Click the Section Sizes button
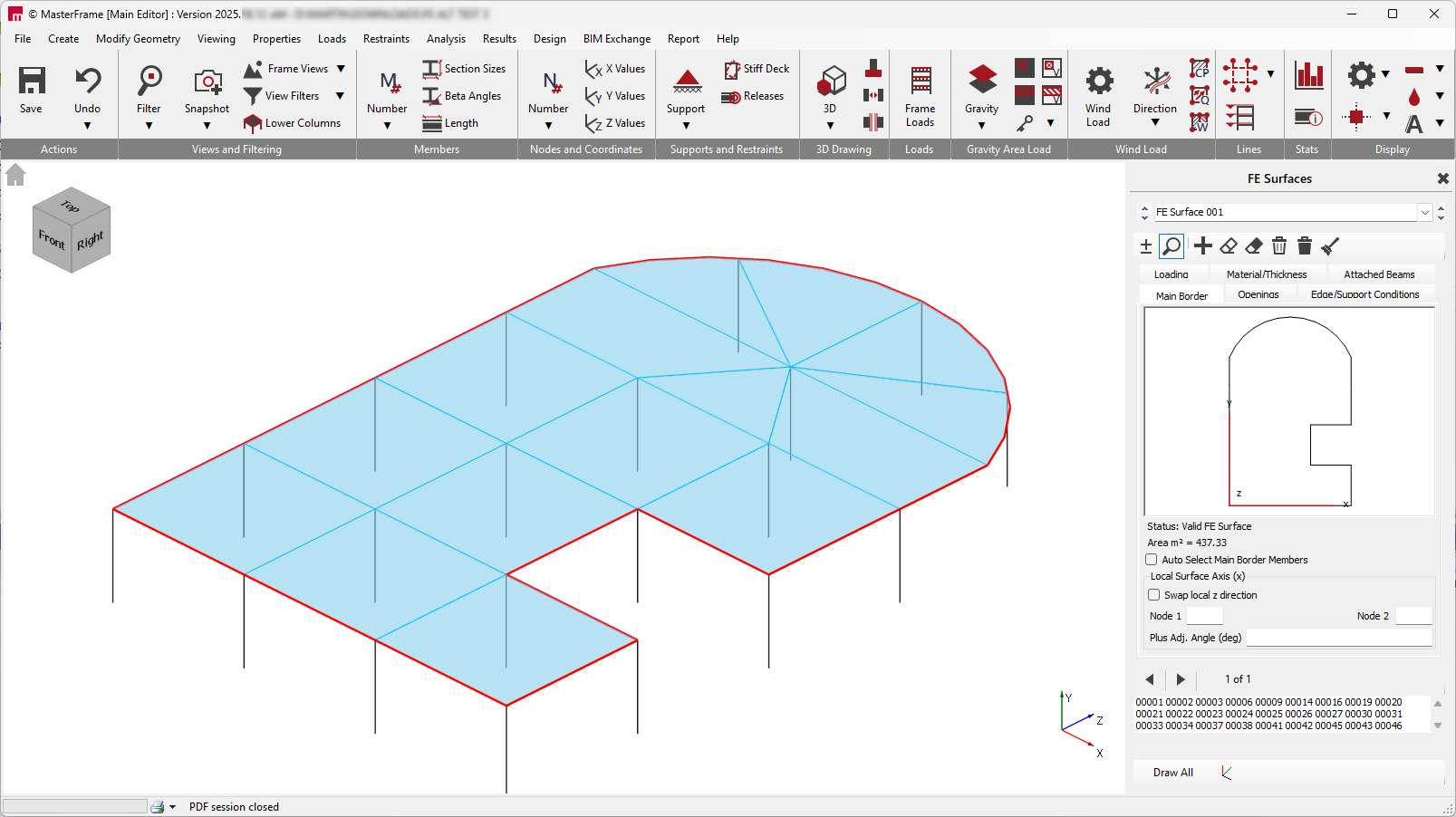Image resolution: width=1456 pixels, height=817 pixels. pos(465,69)
